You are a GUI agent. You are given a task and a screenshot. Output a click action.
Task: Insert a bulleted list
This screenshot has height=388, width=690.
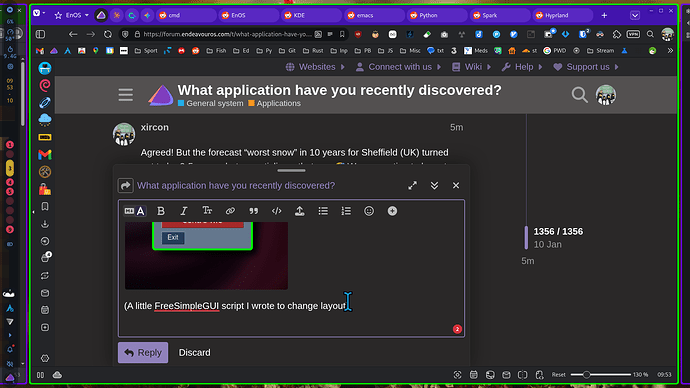[x=323, y=211]
